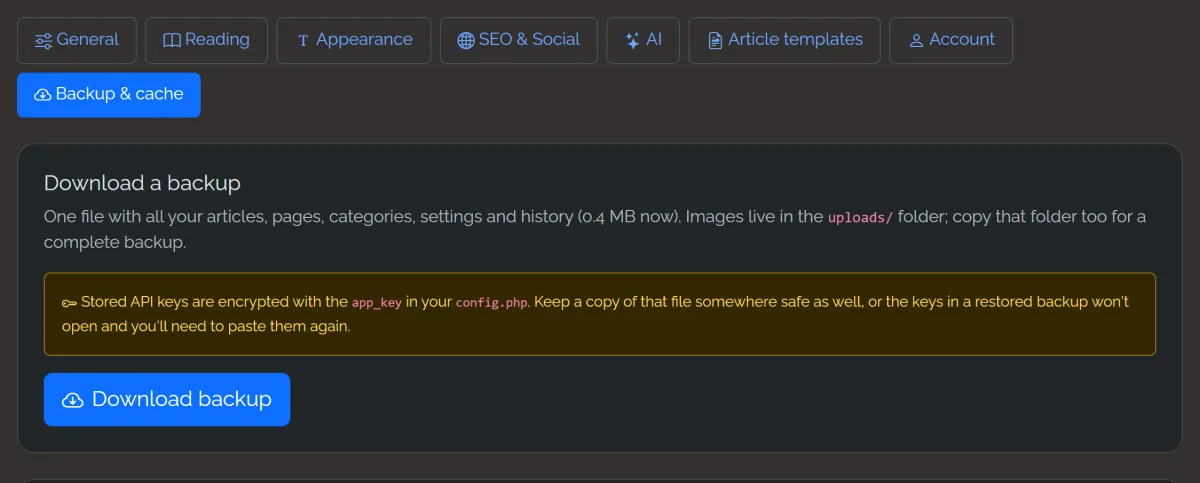This screenshot has width=1200, height=483.
Task: Click the 'uploads/' code text
Action: click(860, 217)
